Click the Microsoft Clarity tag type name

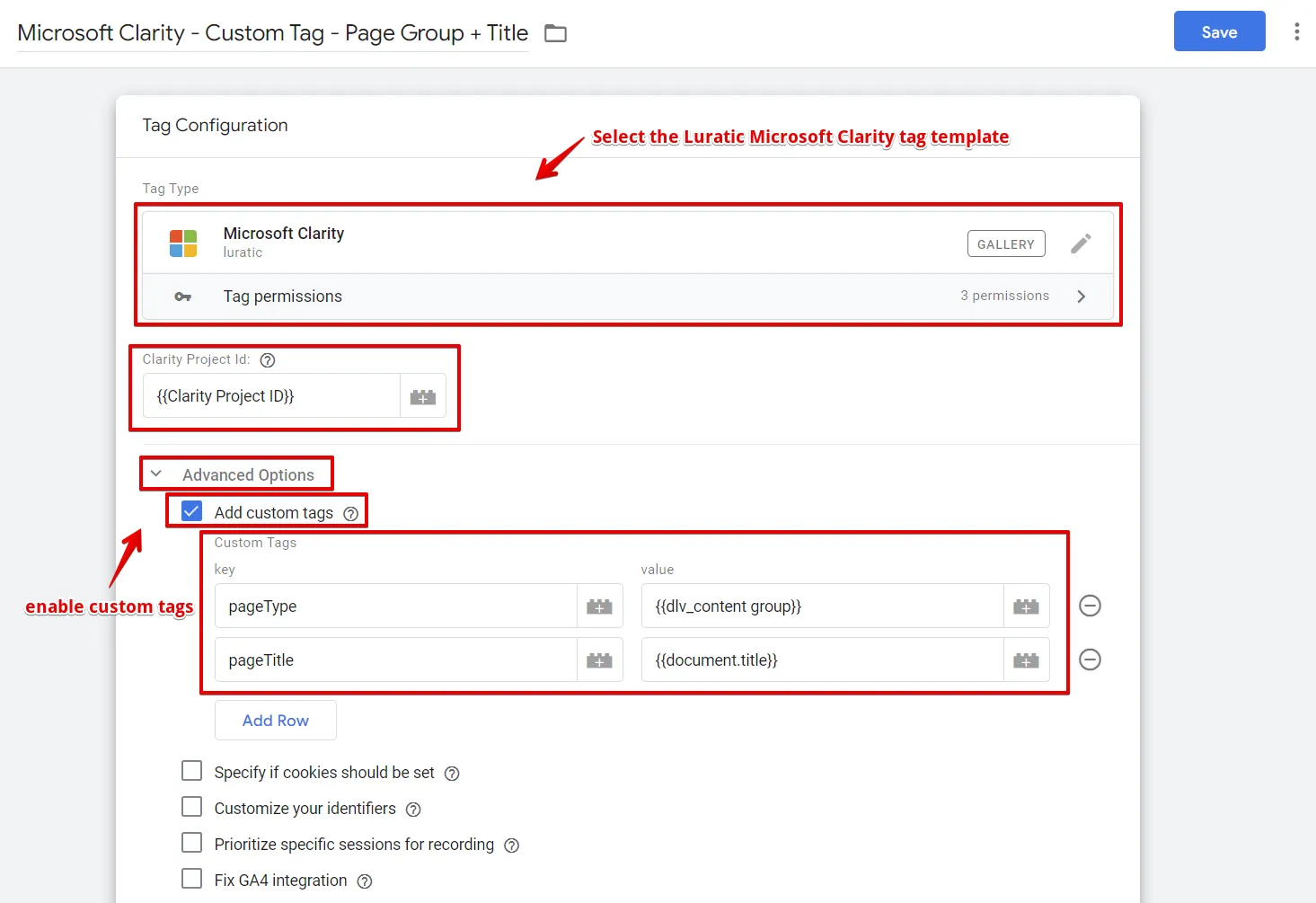click(284, 234)
